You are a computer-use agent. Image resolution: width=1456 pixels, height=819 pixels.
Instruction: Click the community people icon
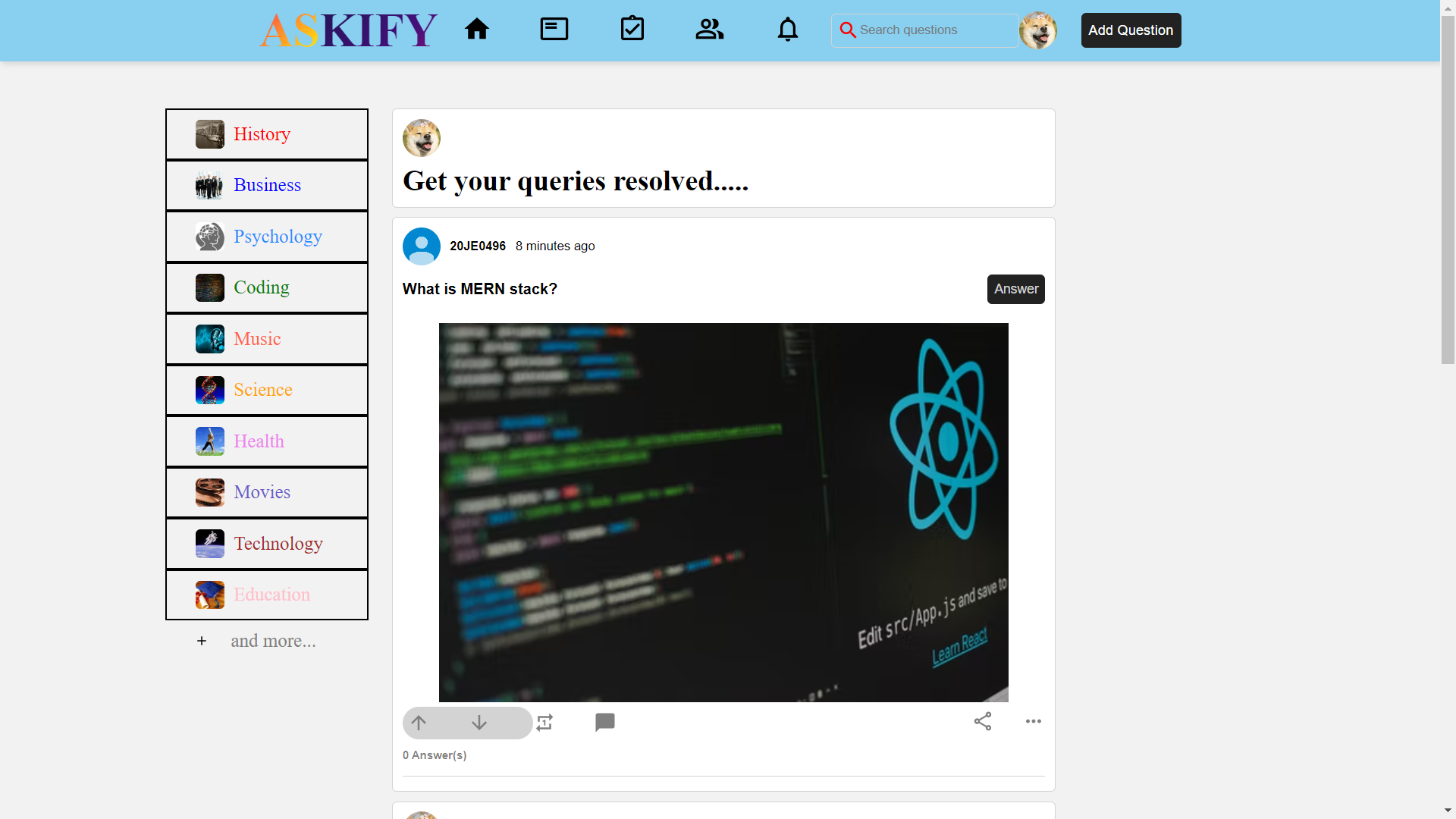(x=709, y=29)
